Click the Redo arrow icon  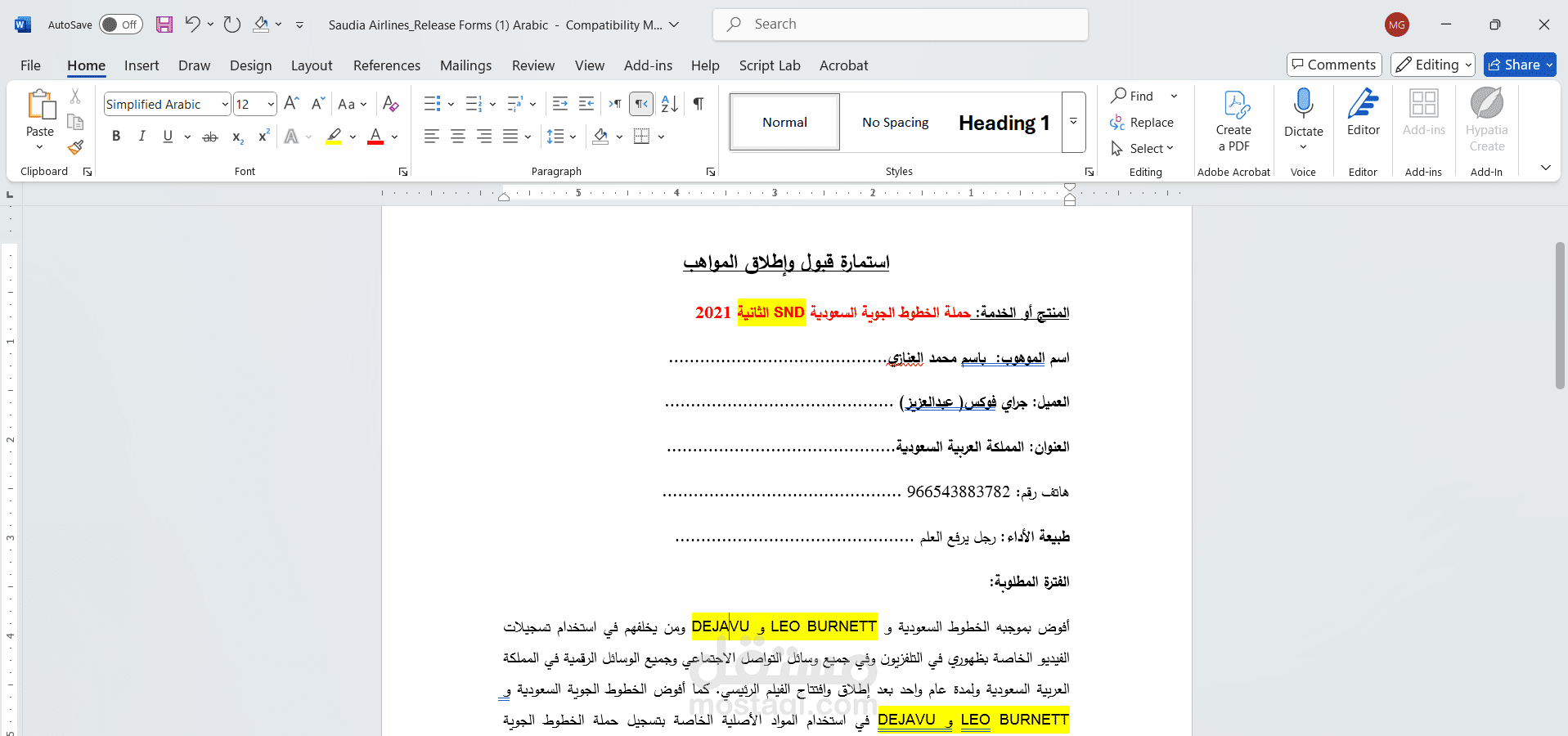[x=232, y=25]
